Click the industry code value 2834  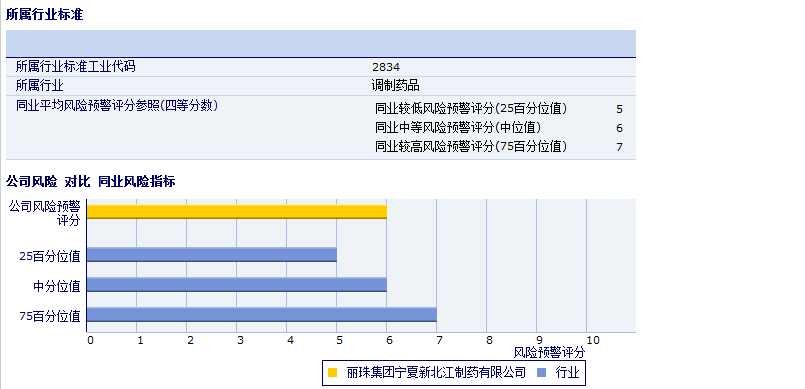[x=386, y=67]
